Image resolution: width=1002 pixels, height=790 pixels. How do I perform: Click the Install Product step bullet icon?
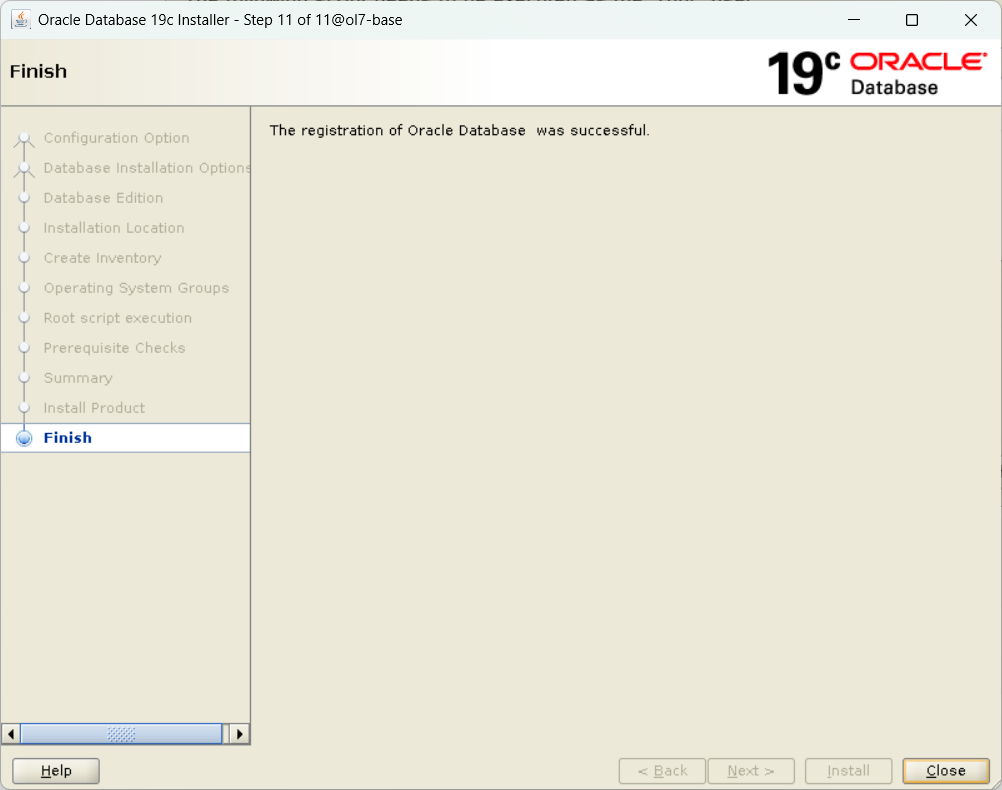24,408
